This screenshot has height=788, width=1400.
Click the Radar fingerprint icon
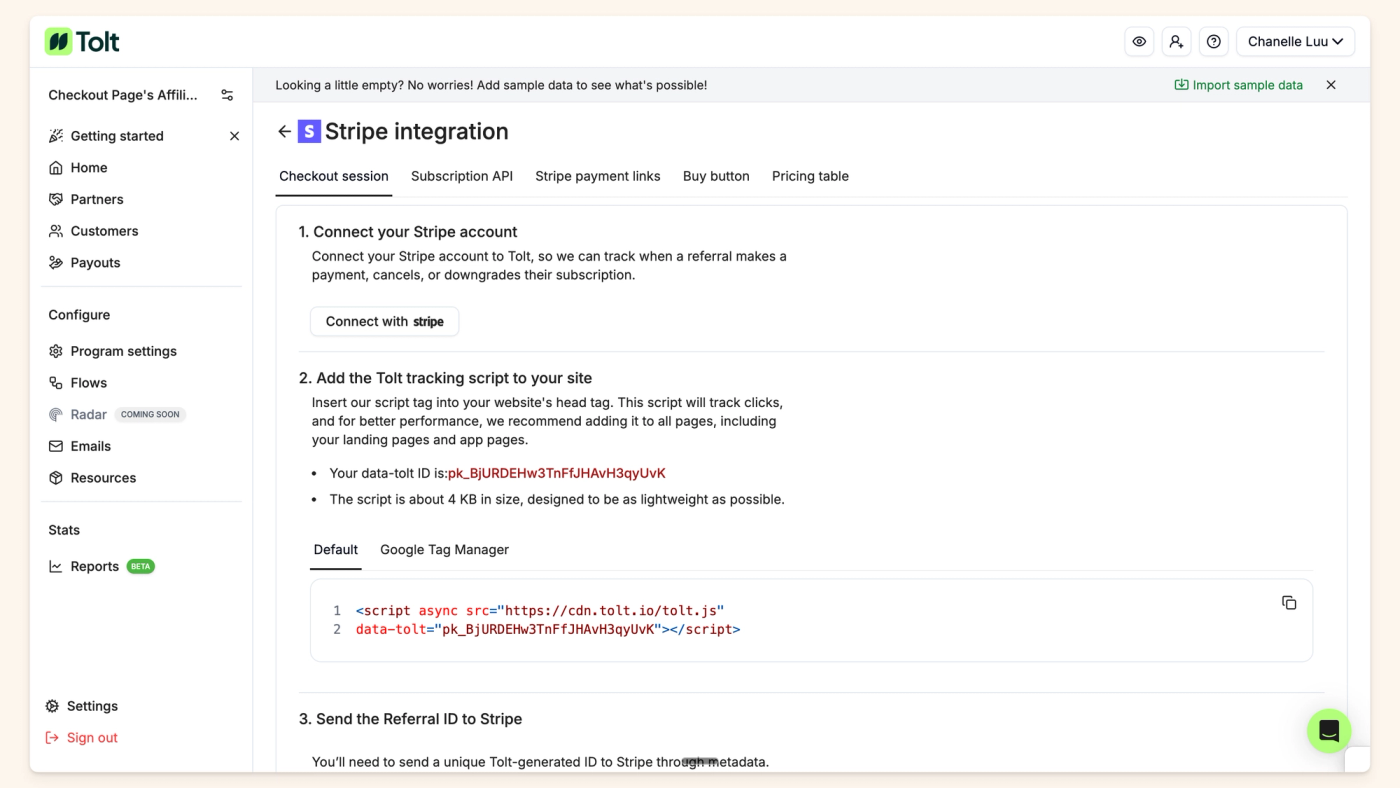56,414
